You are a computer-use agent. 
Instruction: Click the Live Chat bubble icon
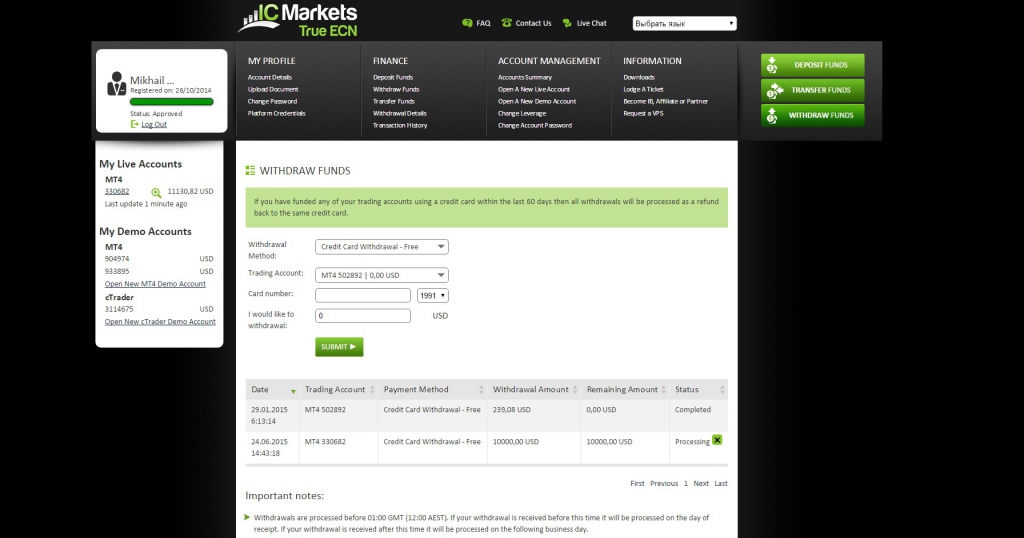[x=567, y=23]
